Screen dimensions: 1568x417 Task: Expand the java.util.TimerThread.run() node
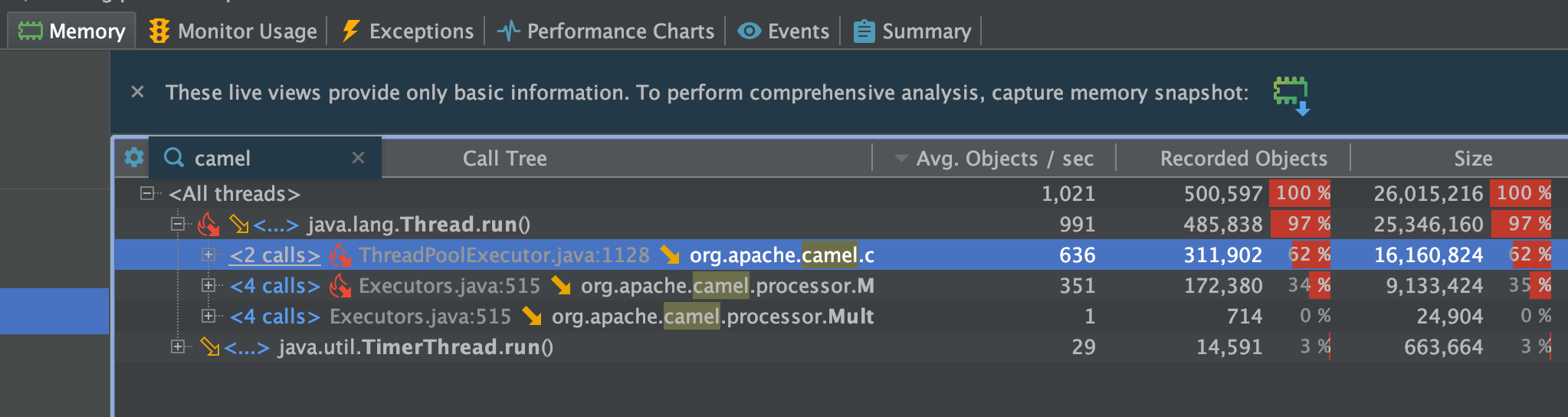coord(178,346)
